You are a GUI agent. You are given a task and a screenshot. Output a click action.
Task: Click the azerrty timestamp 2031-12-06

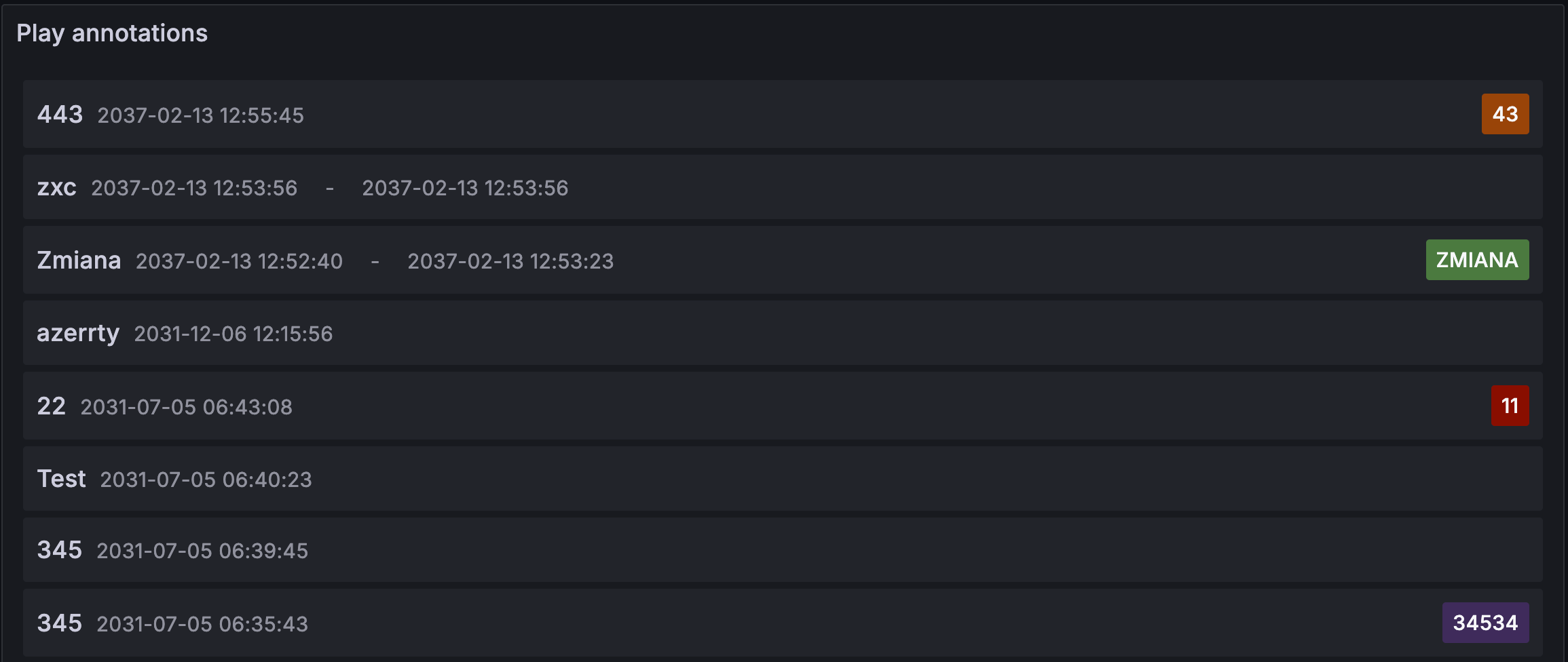233,334
